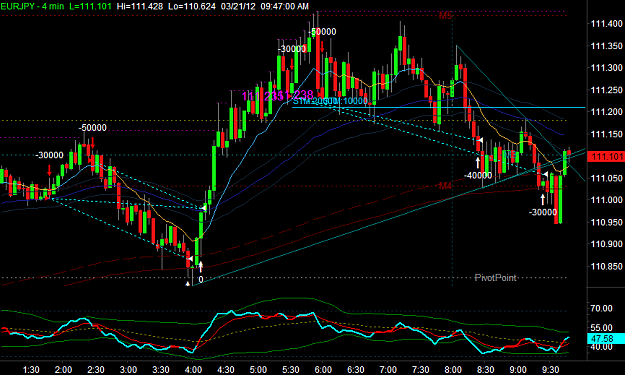Select the 111.000 price axis label
The height and width of the screenshot is (375, 625).
tap(606, 200)
